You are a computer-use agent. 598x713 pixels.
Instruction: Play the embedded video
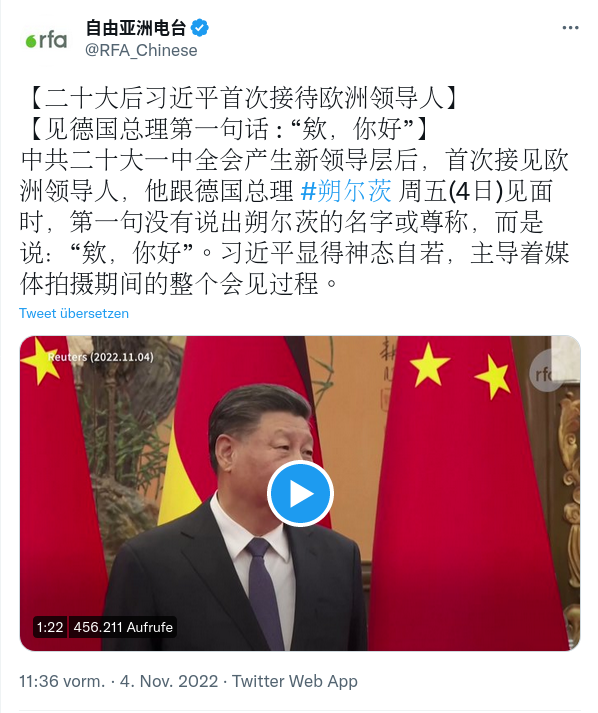[300, 493]
